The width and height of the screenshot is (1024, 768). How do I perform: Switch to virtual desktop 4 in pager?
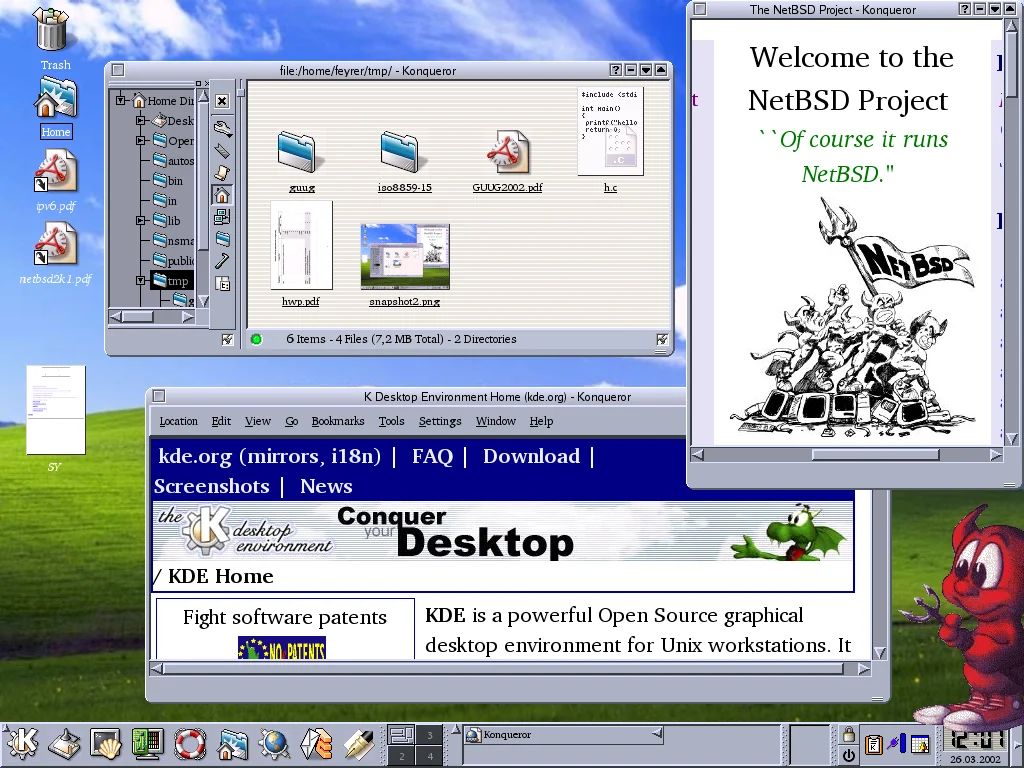(x=430, y=756)
